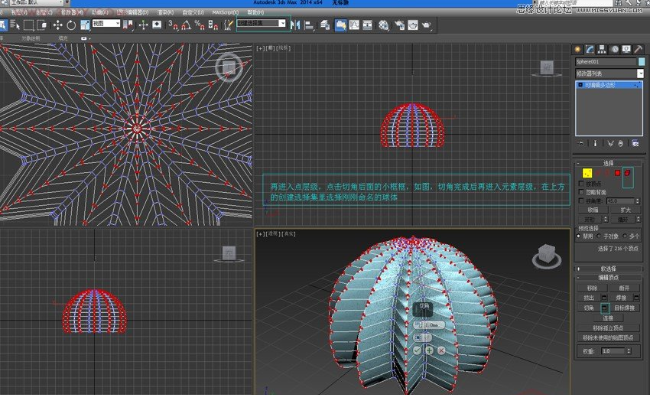650x395 pixels.
Task: Click the Use Pivot Point Center icon
Action: click(x=129, y=25)
